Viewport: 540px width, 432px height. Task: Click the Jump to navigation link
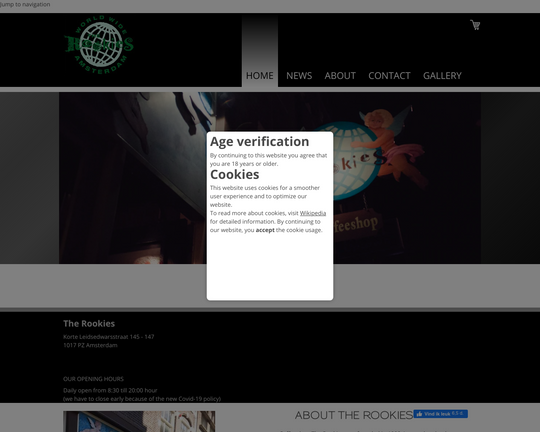pos(25,4)
